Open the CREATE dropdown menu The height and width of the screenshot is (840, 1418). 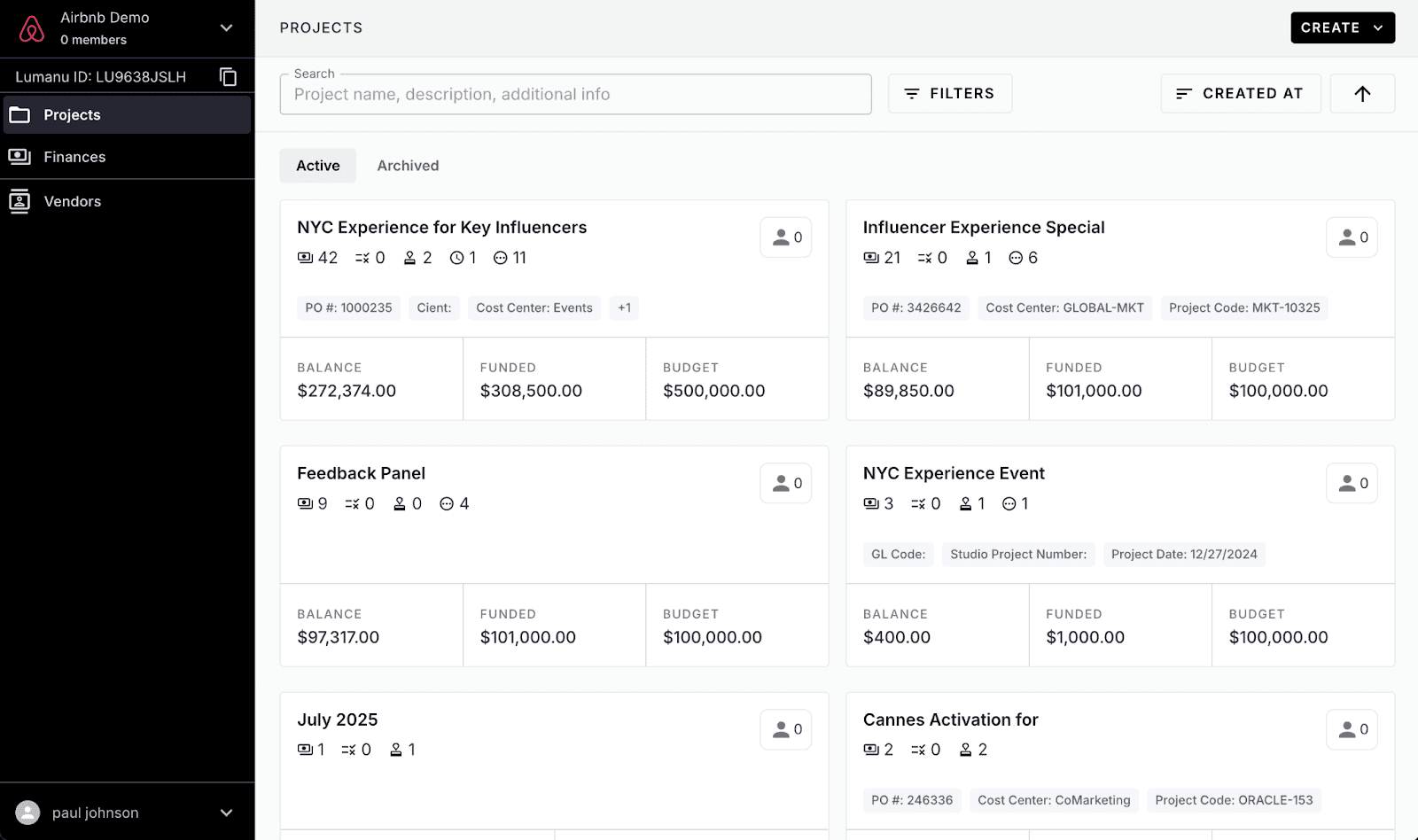[1341, 27]
